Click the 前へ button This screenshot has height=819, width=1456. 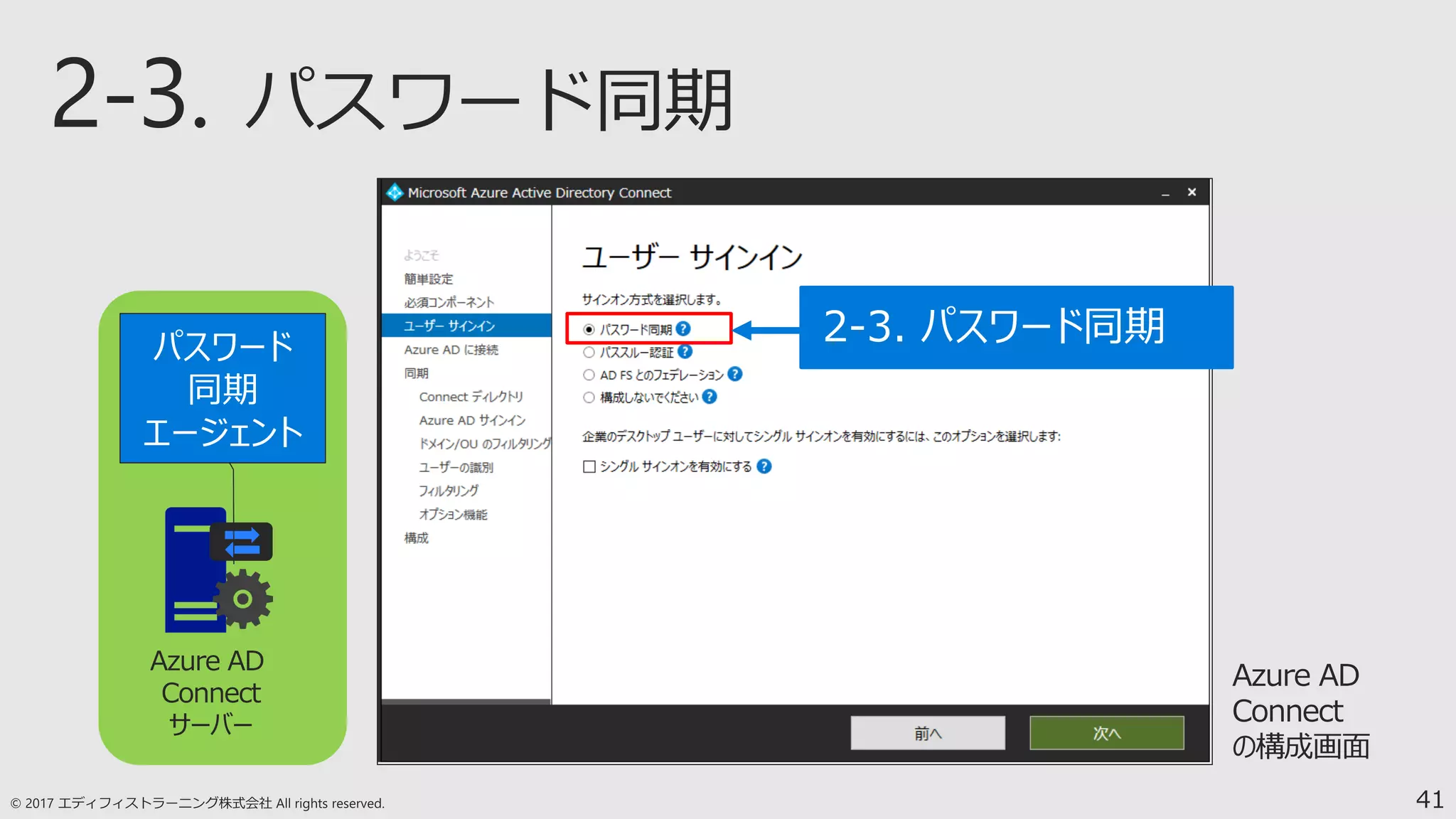928,733
